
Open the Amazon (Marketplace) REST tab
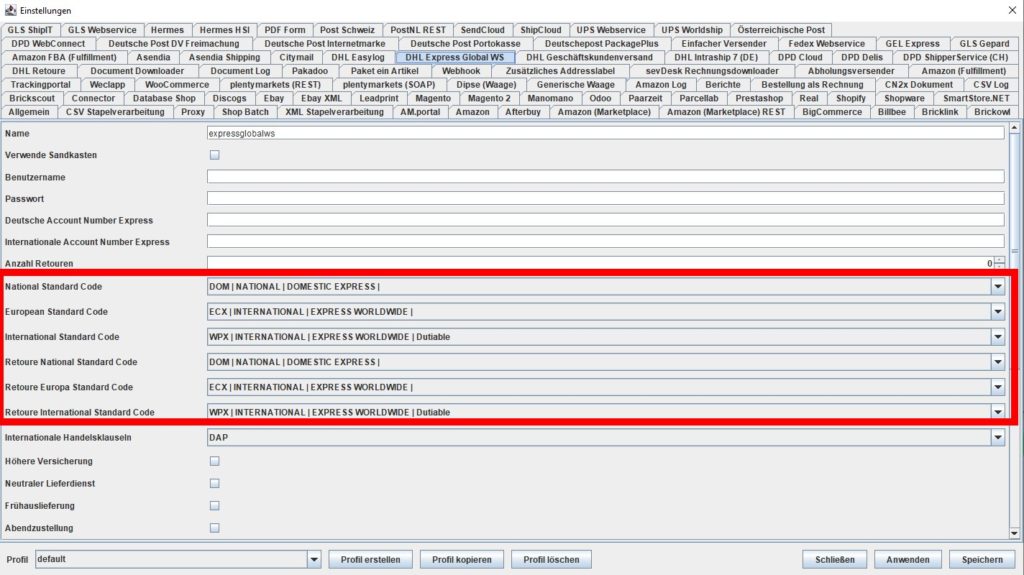726,112
